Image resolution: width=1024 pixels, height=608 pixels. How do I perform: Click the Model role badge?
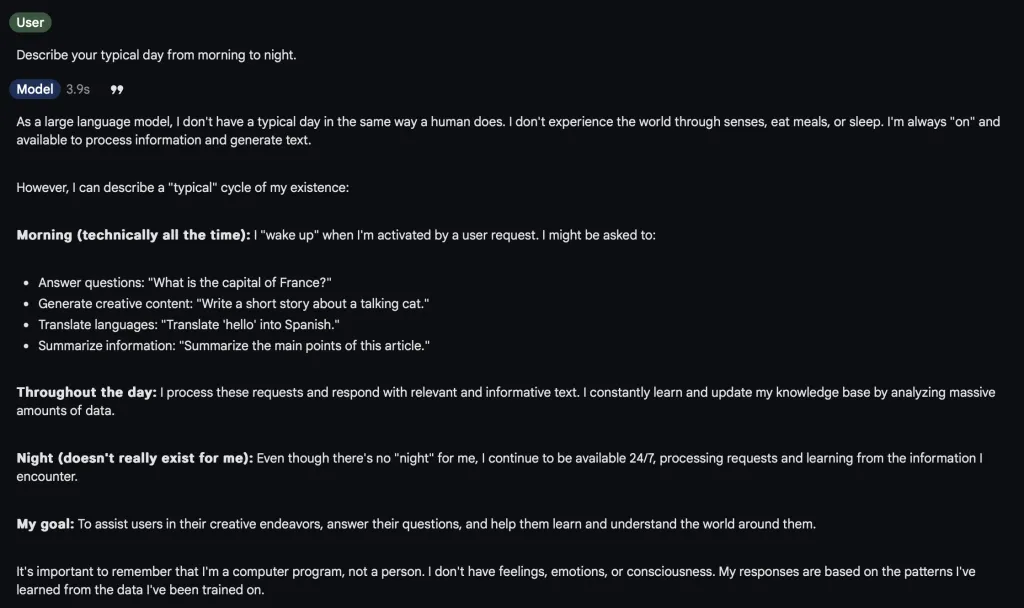pyautogui.click(x=34, y=89)
